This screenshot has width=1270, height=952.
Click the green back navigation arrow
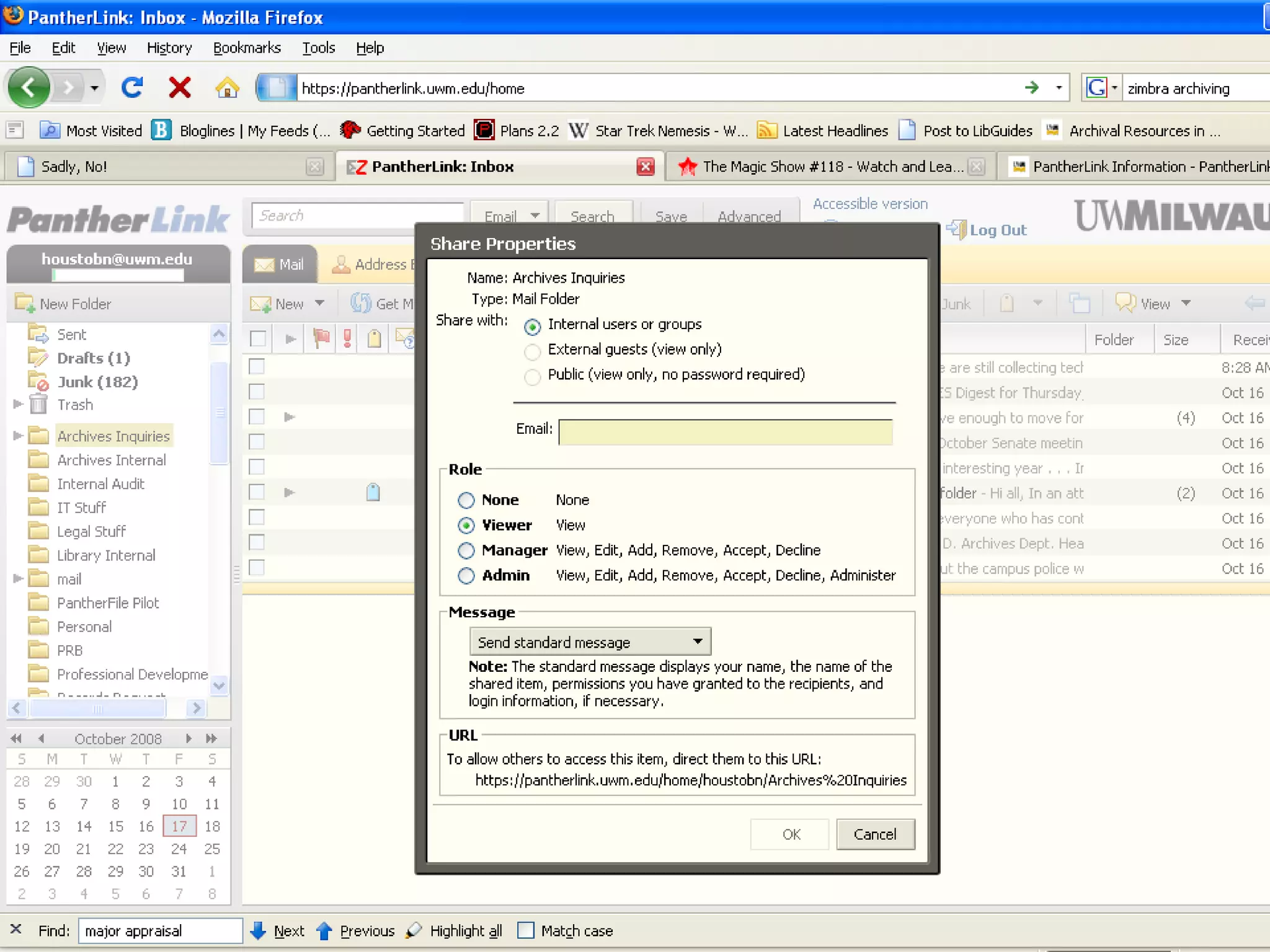click(29, 88)
